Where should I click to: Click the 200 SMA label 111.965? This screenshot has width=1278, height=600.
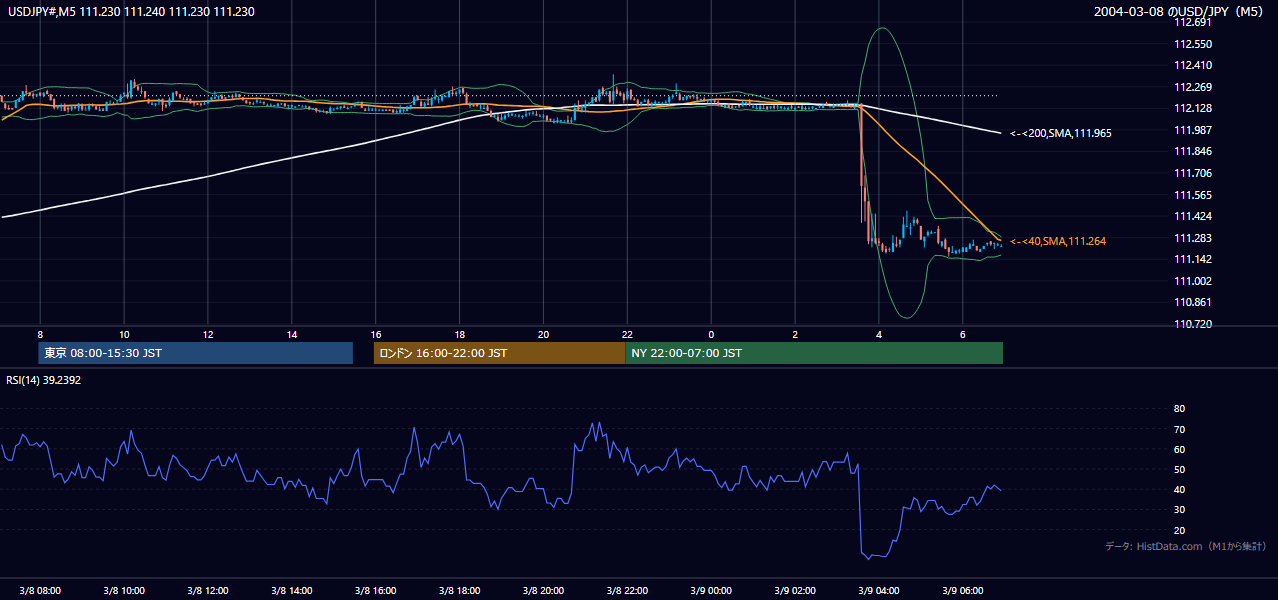tap(1061, 133)
